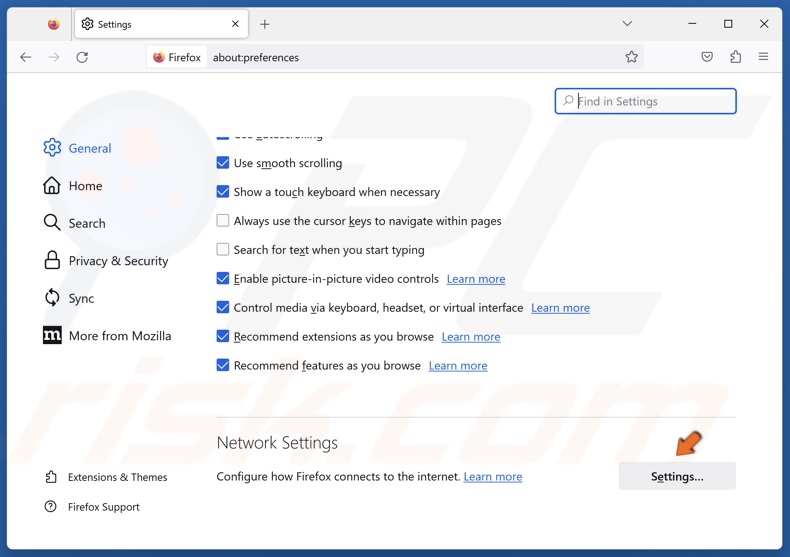This screenshot has width=790, height=557.
Task: Open Extensions & Themes link
Action: click(117, 477)
